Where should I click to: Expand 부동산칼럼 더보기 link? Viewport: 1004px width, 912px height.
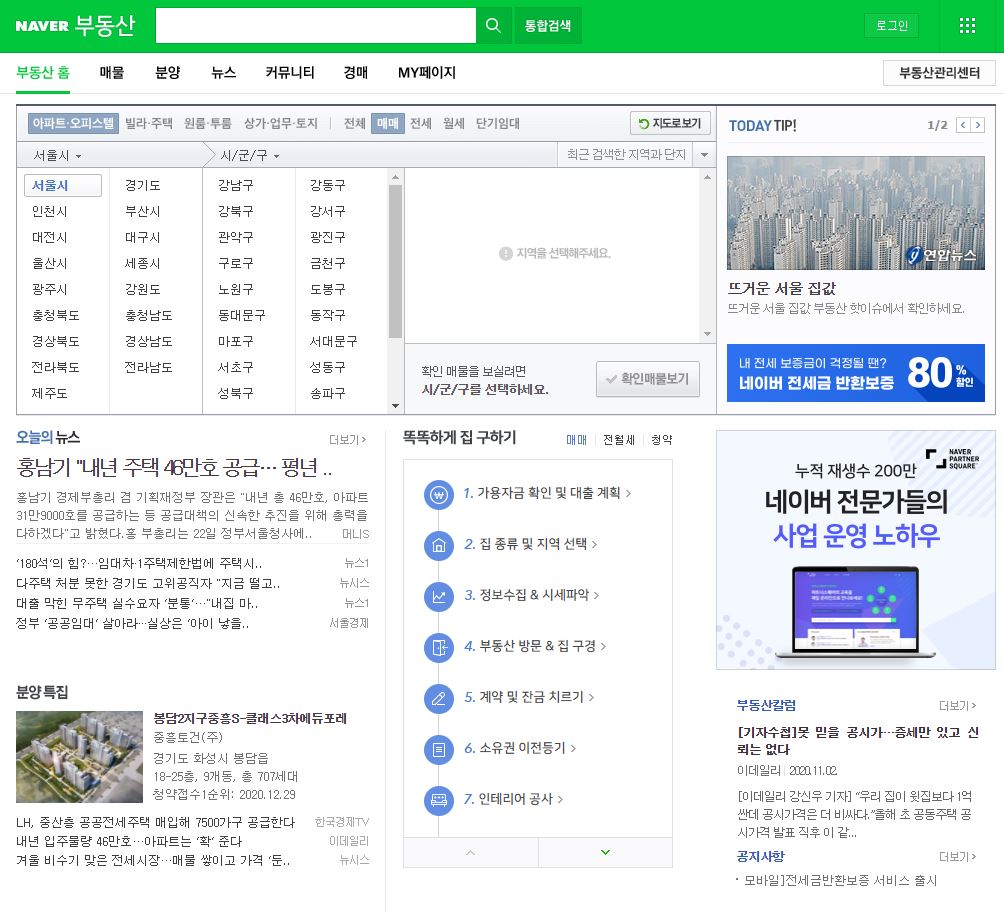[957, 706]
